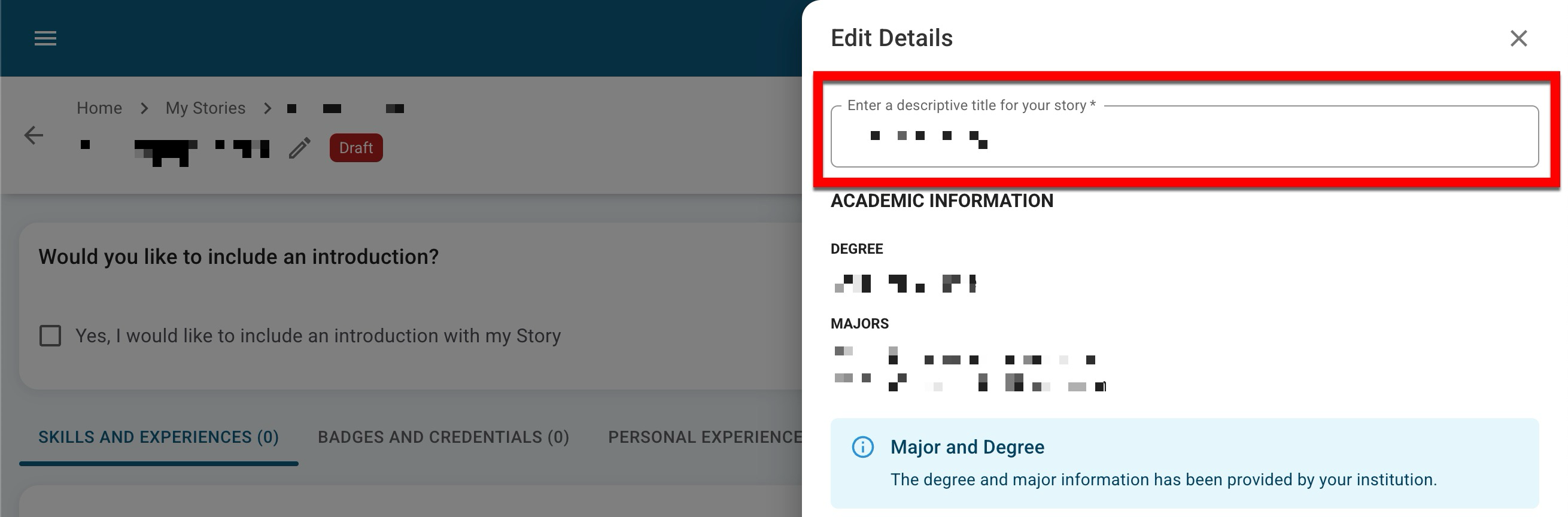This screenshot has width=1568, height=517.
Task: Click the info icon in Major and Degree
Action: (862, 447)
